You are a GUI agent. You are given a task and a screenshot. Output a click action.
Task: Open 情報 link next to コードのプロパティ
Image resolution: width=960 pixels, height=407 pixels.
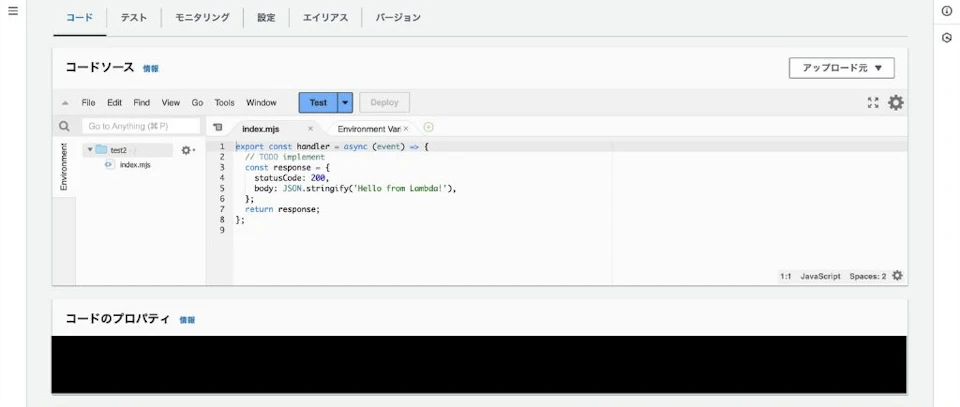tap(187, 319)
